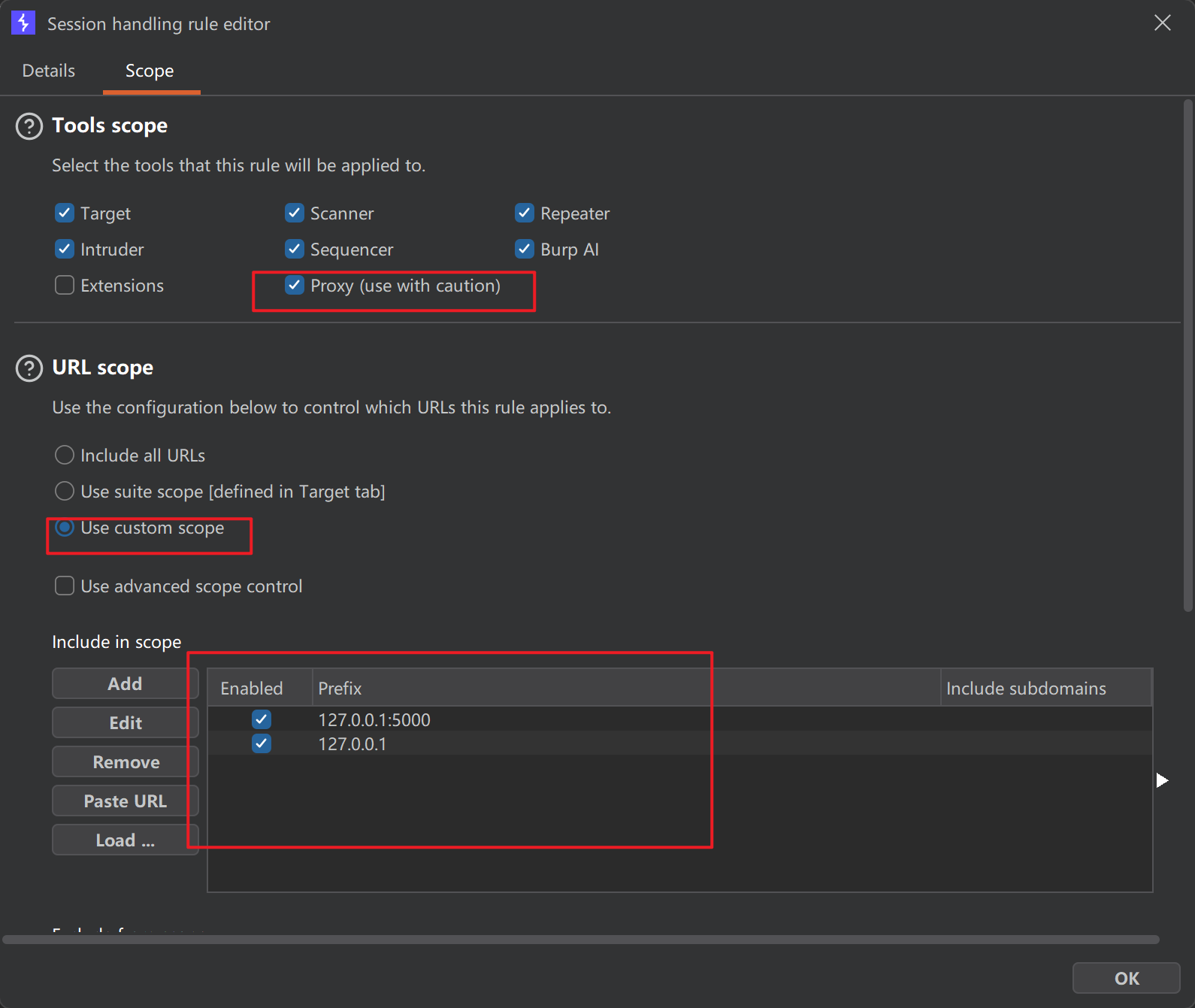
Task: Uncheck the Target tool checkbox
Action: 65,213
